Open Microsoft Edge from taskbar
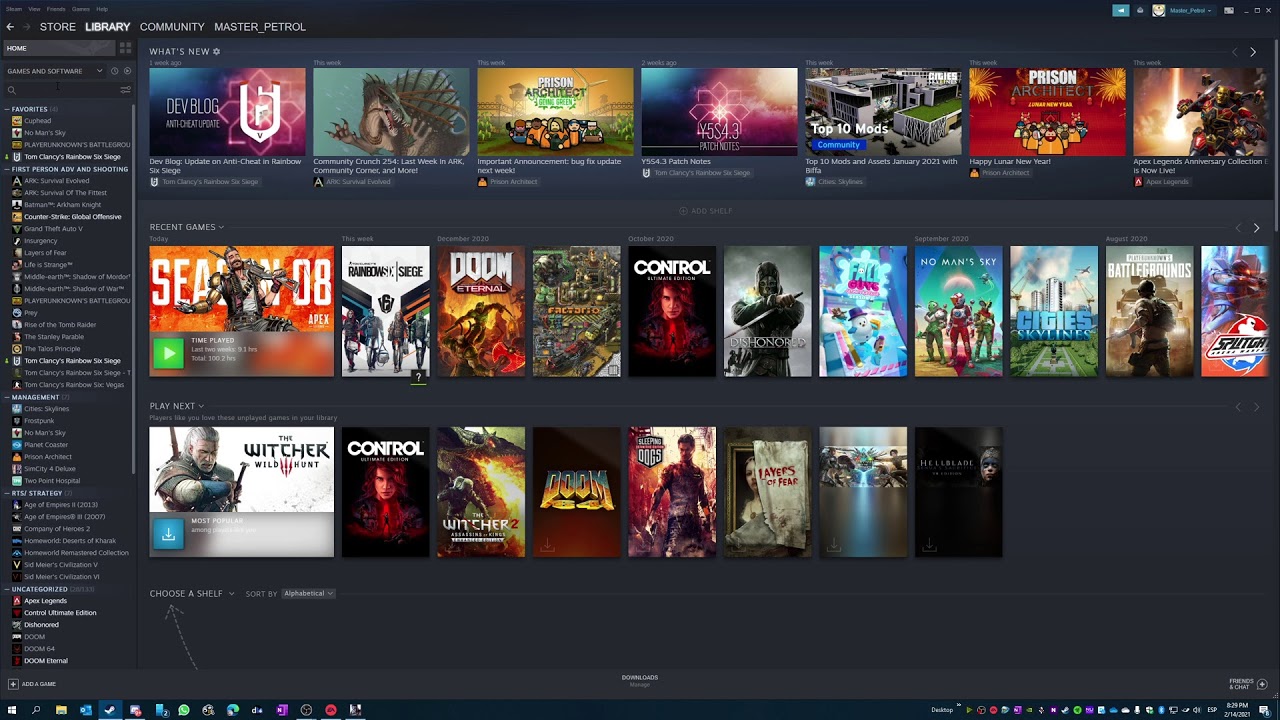Screen dimensions: 1280x720 pyautogui.click(x=233, y=710)
